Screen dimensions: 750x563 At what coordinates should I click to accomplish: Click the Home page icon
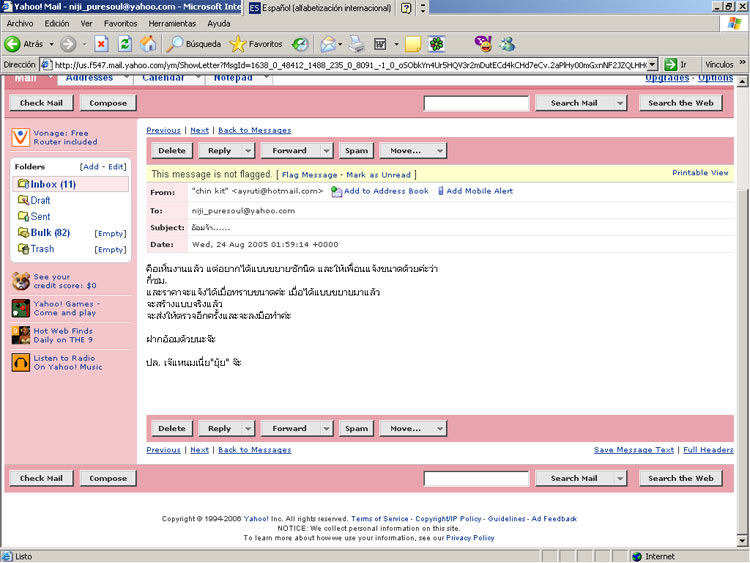148,44
